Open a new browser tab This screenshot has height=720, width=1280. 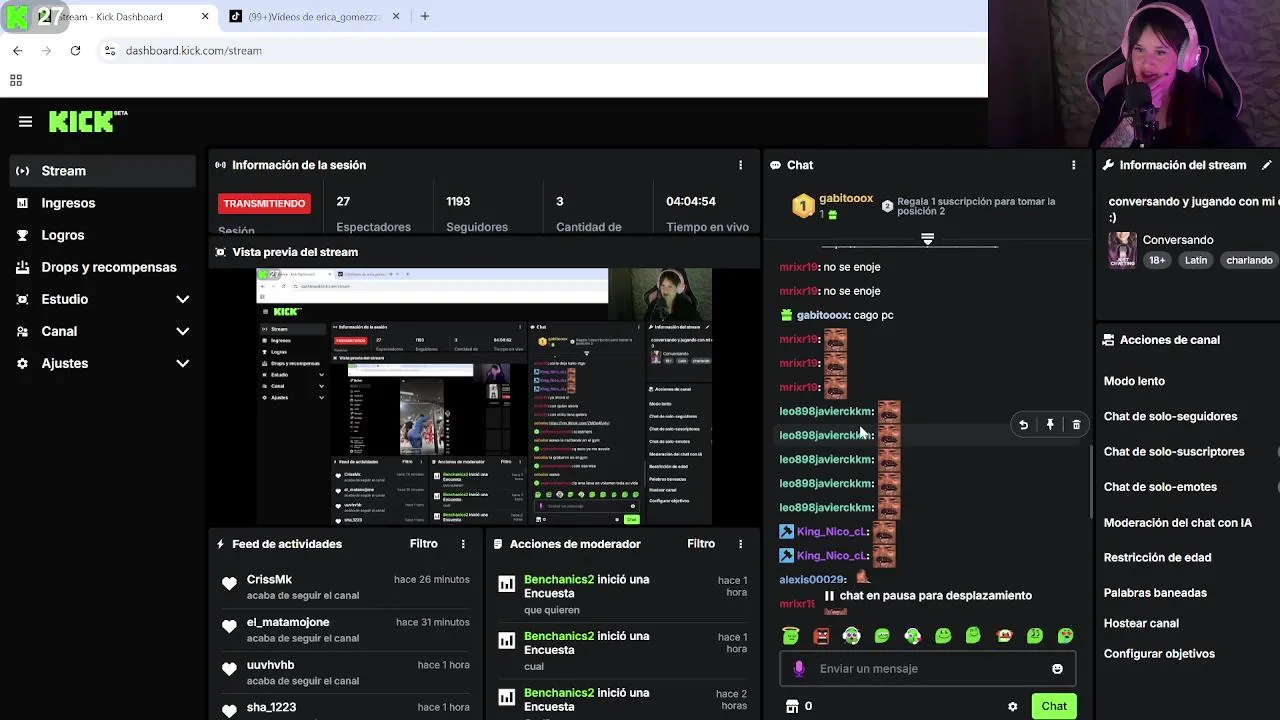(424, 17)
